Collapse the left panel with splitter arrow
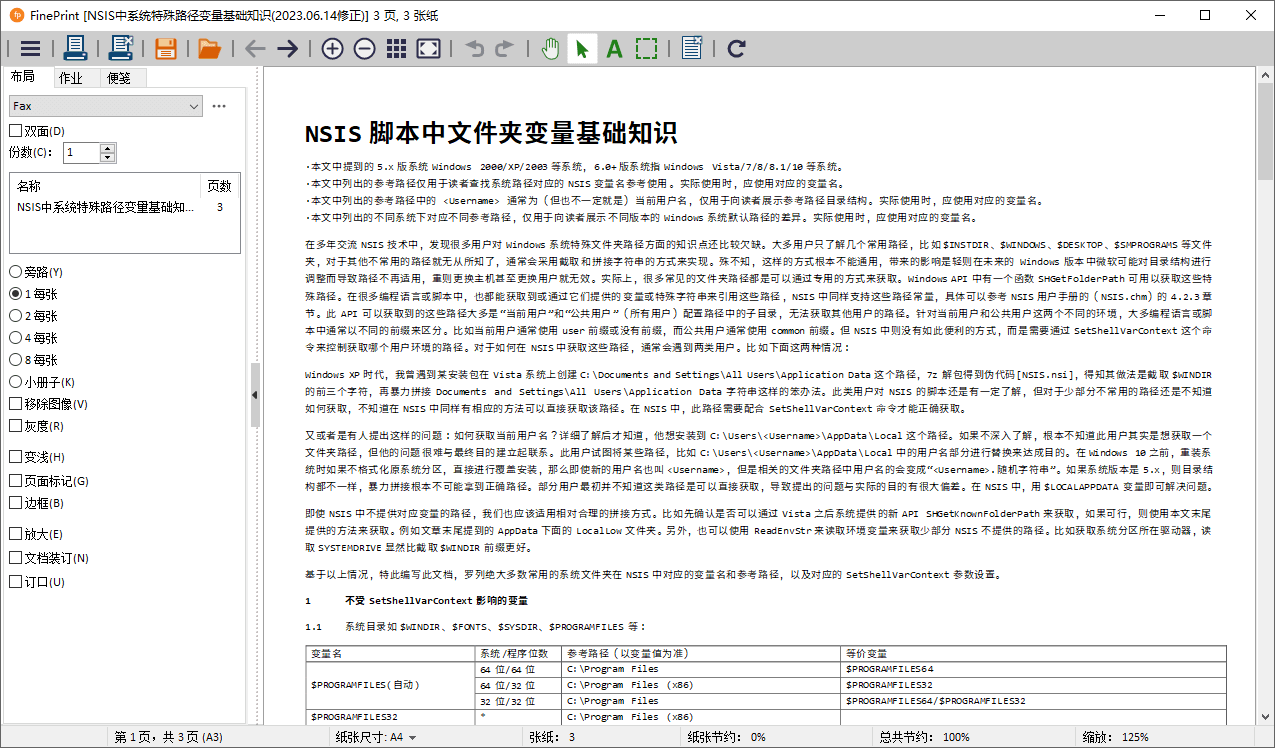Image resolution: width=1275 pixels, height=748 pixels. 255,395
